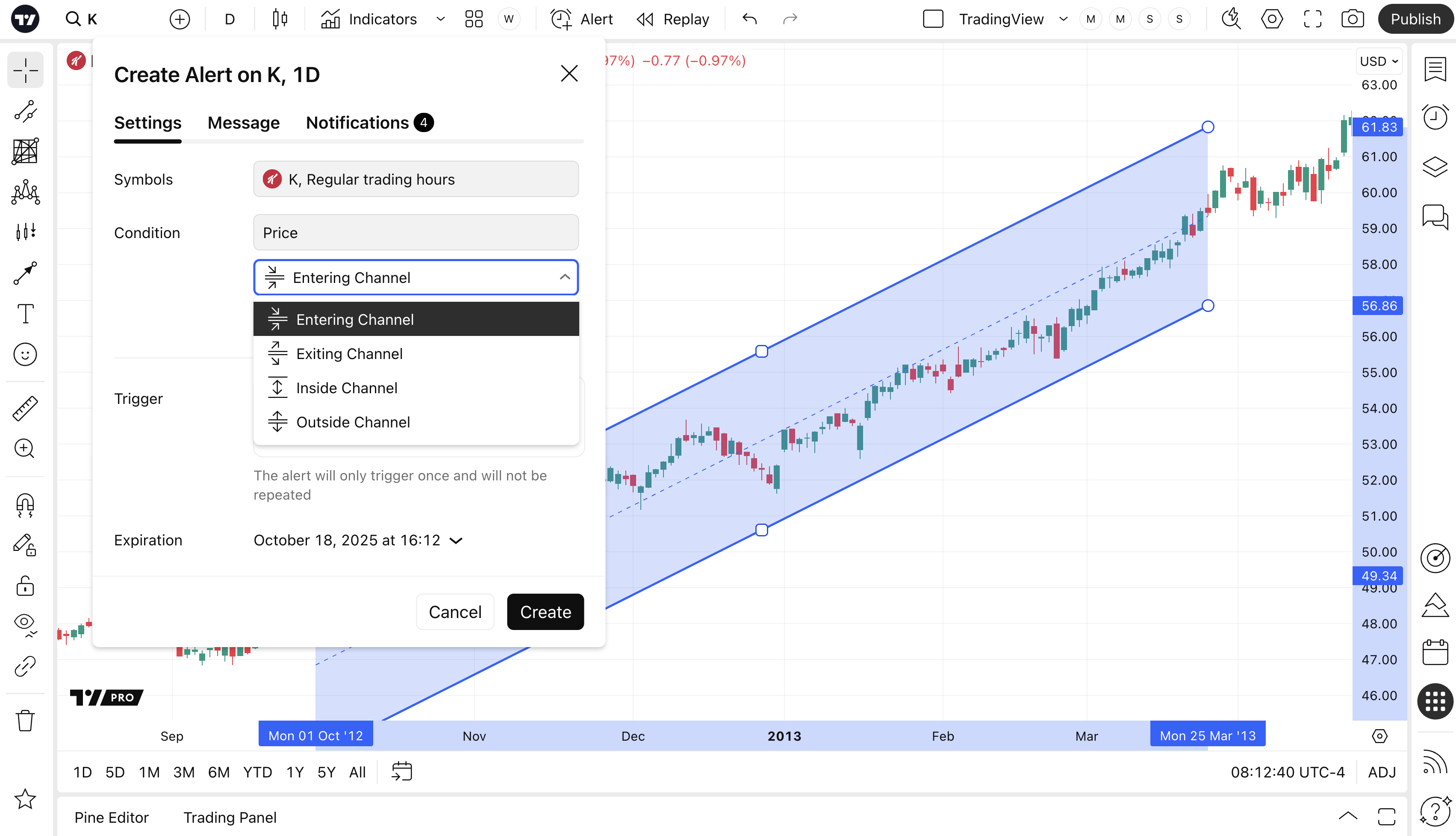Open the zoom in tool

coord(25,448)
